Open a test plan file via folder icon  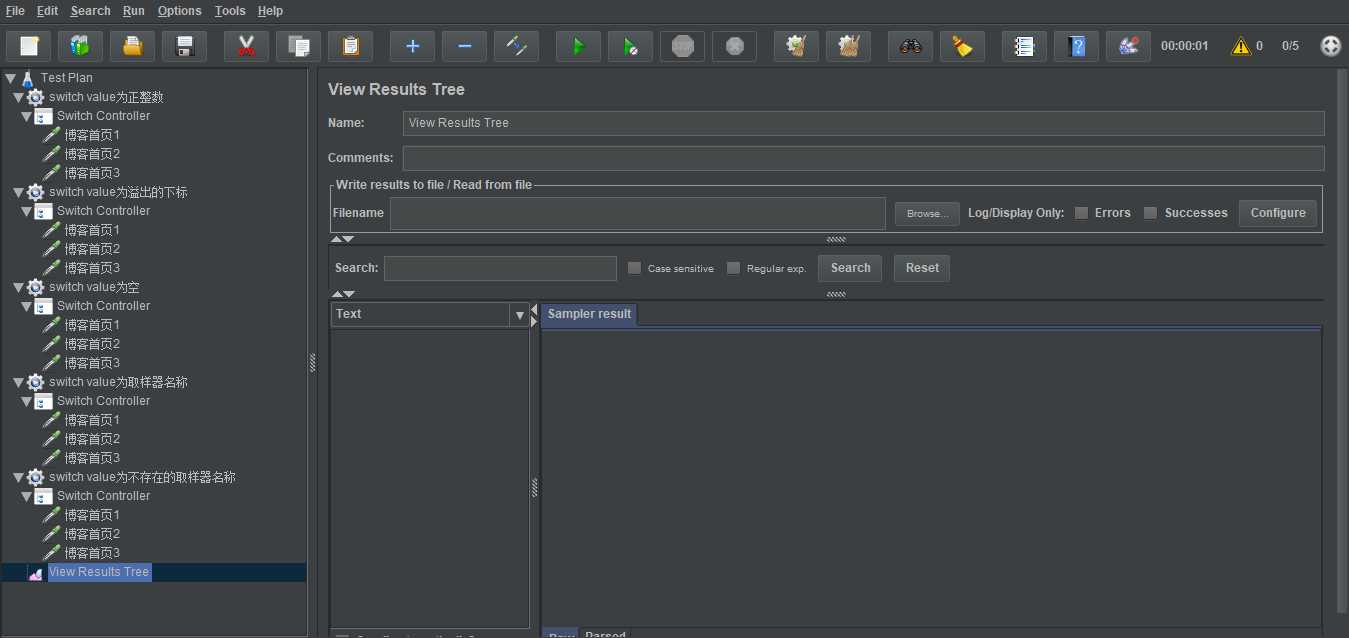coord(132,46)
